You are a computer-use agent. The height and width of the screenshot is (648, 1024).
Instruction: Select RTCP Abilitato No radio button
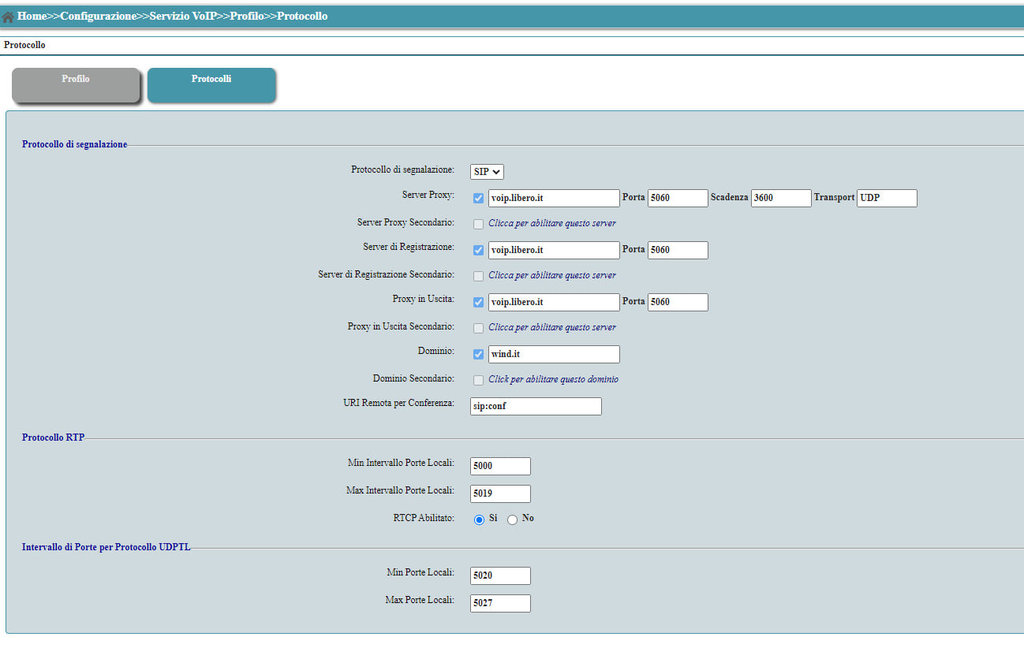pyautogui.click(x=512, y=520)
